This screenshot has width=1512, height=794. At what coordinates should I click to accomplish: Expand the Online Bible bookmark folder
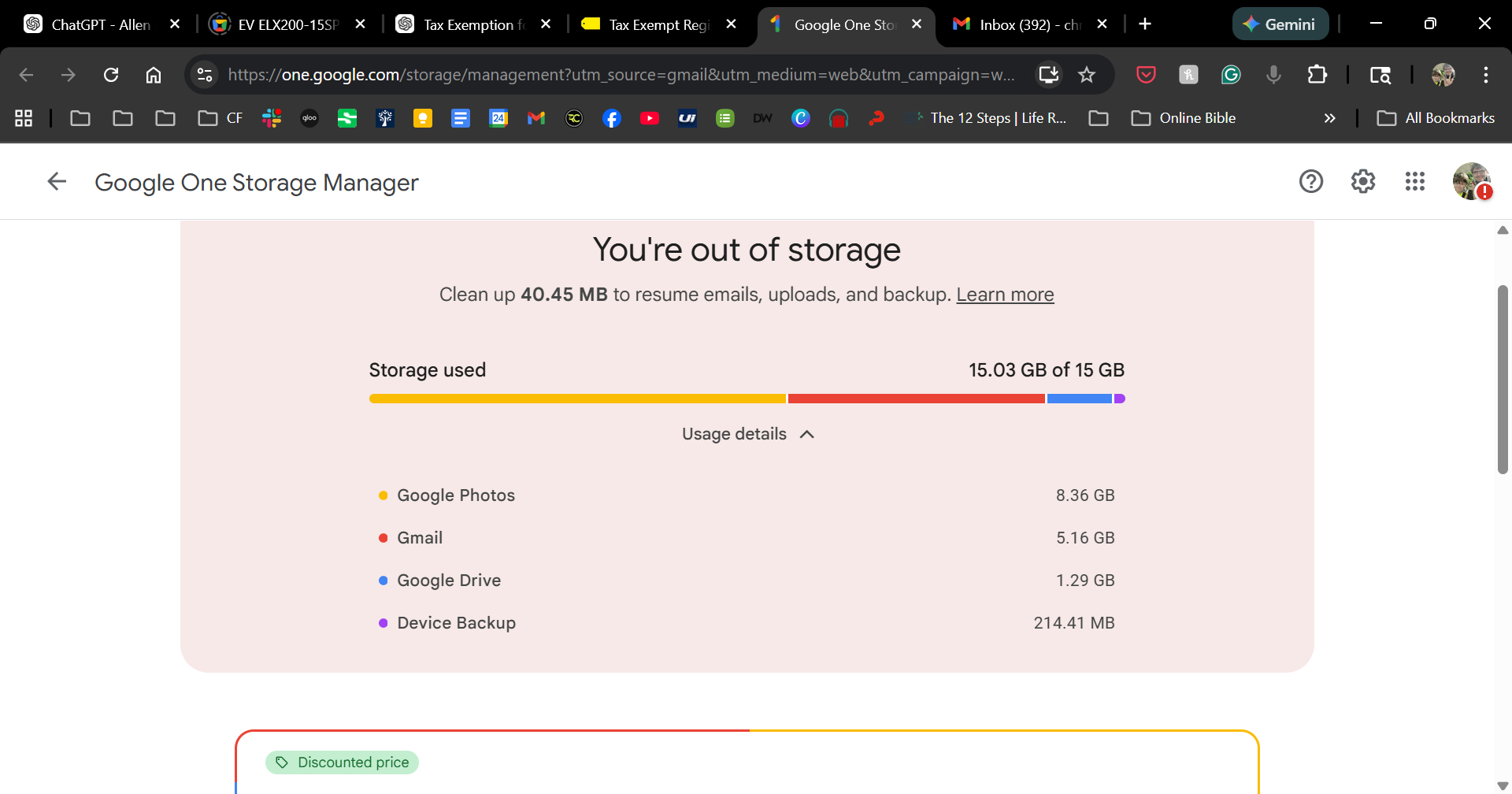coord(1184,118)
